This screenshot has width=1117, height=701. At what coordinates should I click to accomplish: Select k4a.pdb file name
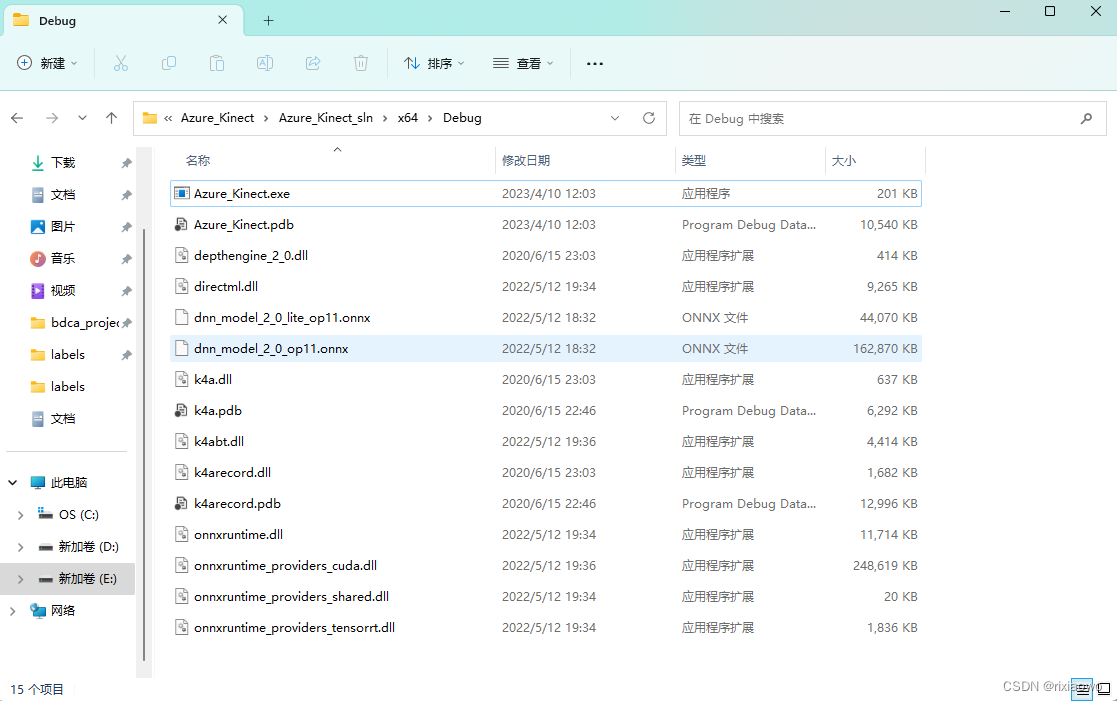(x=218, y=411)
